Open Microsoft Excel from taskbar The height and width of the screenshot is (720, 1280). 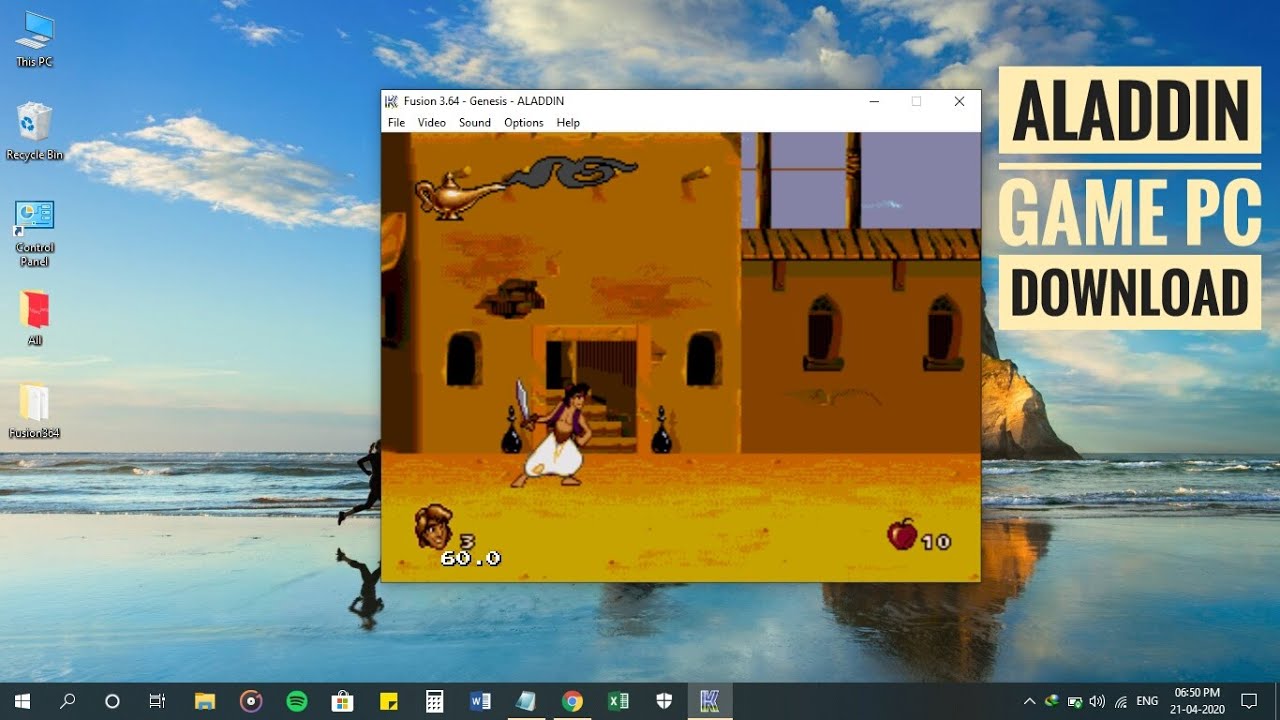[x=618, y=701]
